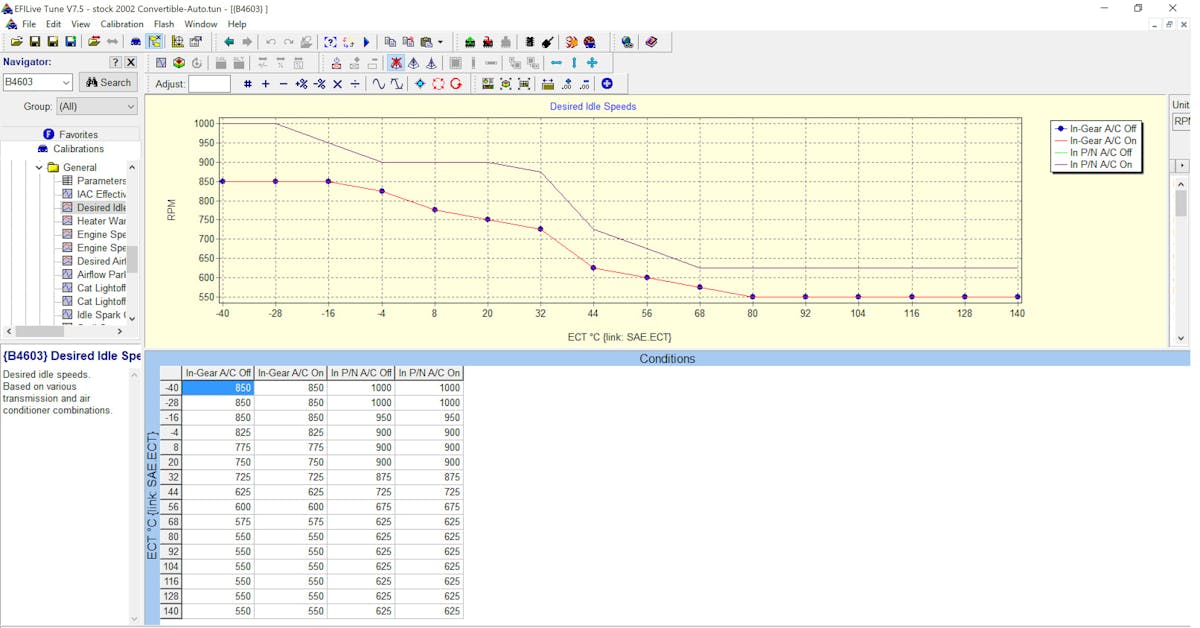
Task: Open the Flash menu
Action: (164, 24)
